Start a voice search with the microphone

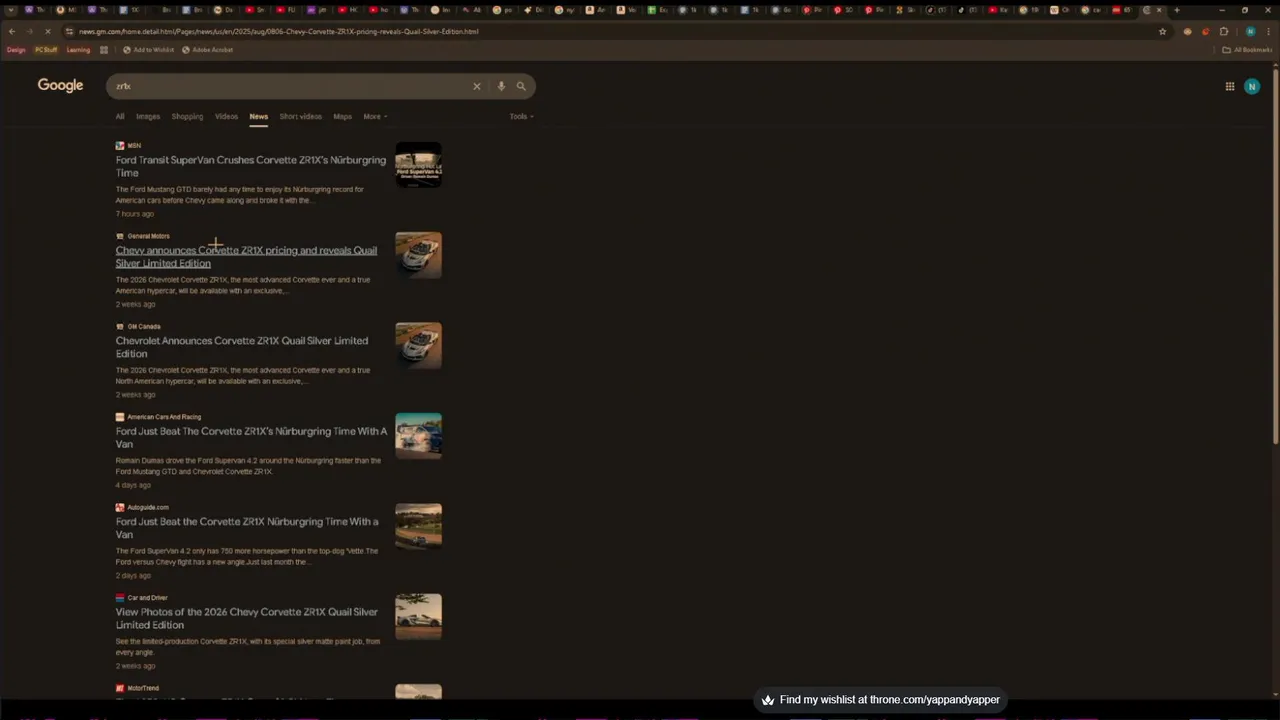pos(501,86)
